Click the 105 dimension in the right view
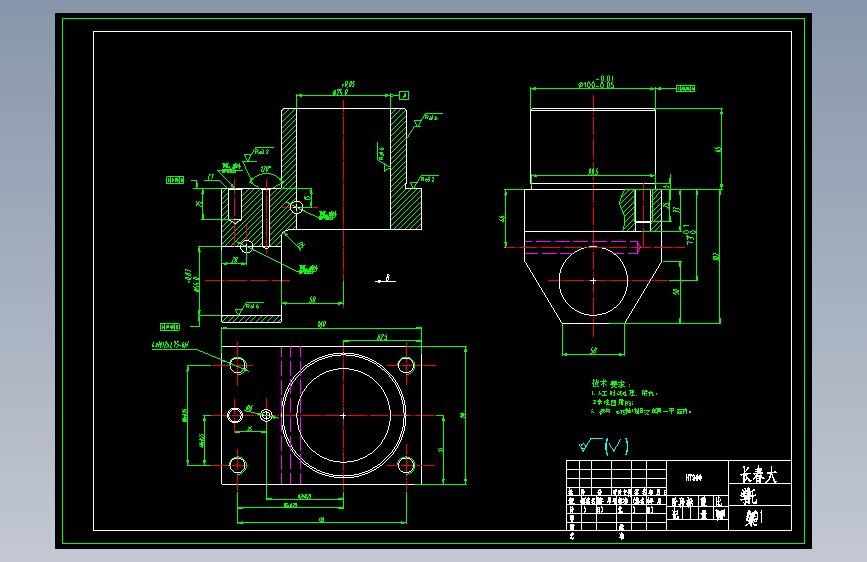Screen dimensions: 867x562 [593, 171]
